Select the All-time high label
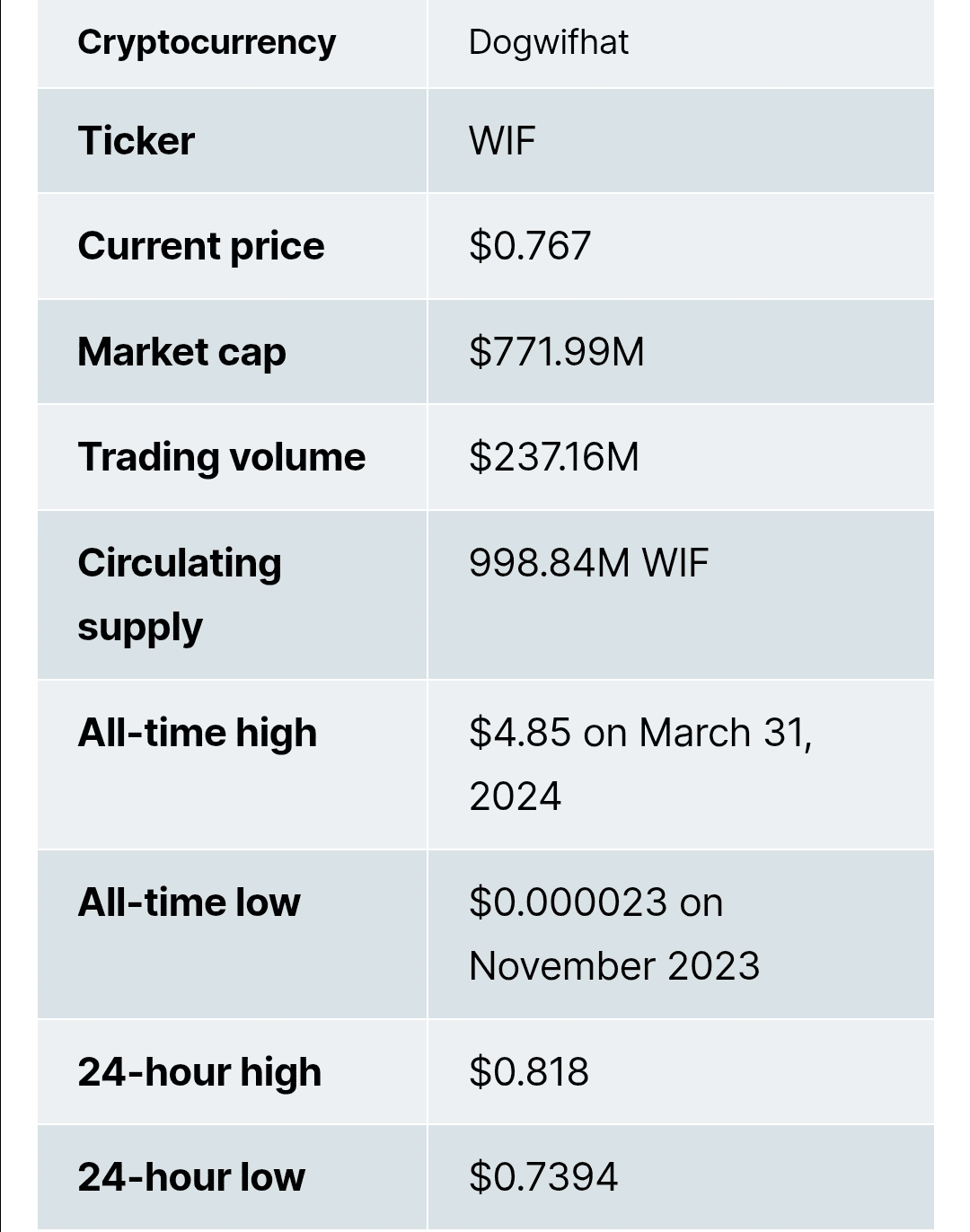 pyautogui.click(x=198, y=733)
